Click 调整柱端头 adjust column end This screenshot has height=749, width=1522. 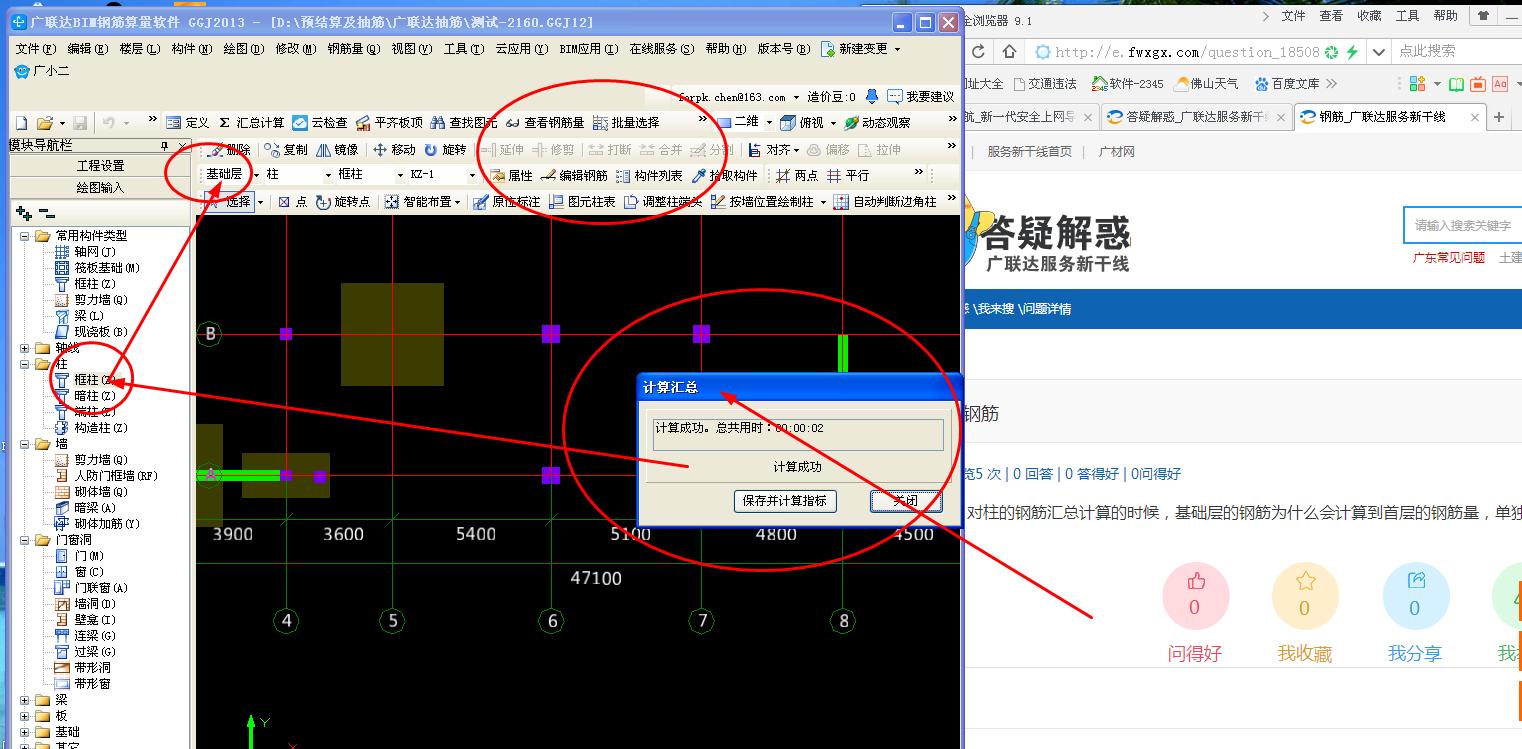(x=663, y=201)
